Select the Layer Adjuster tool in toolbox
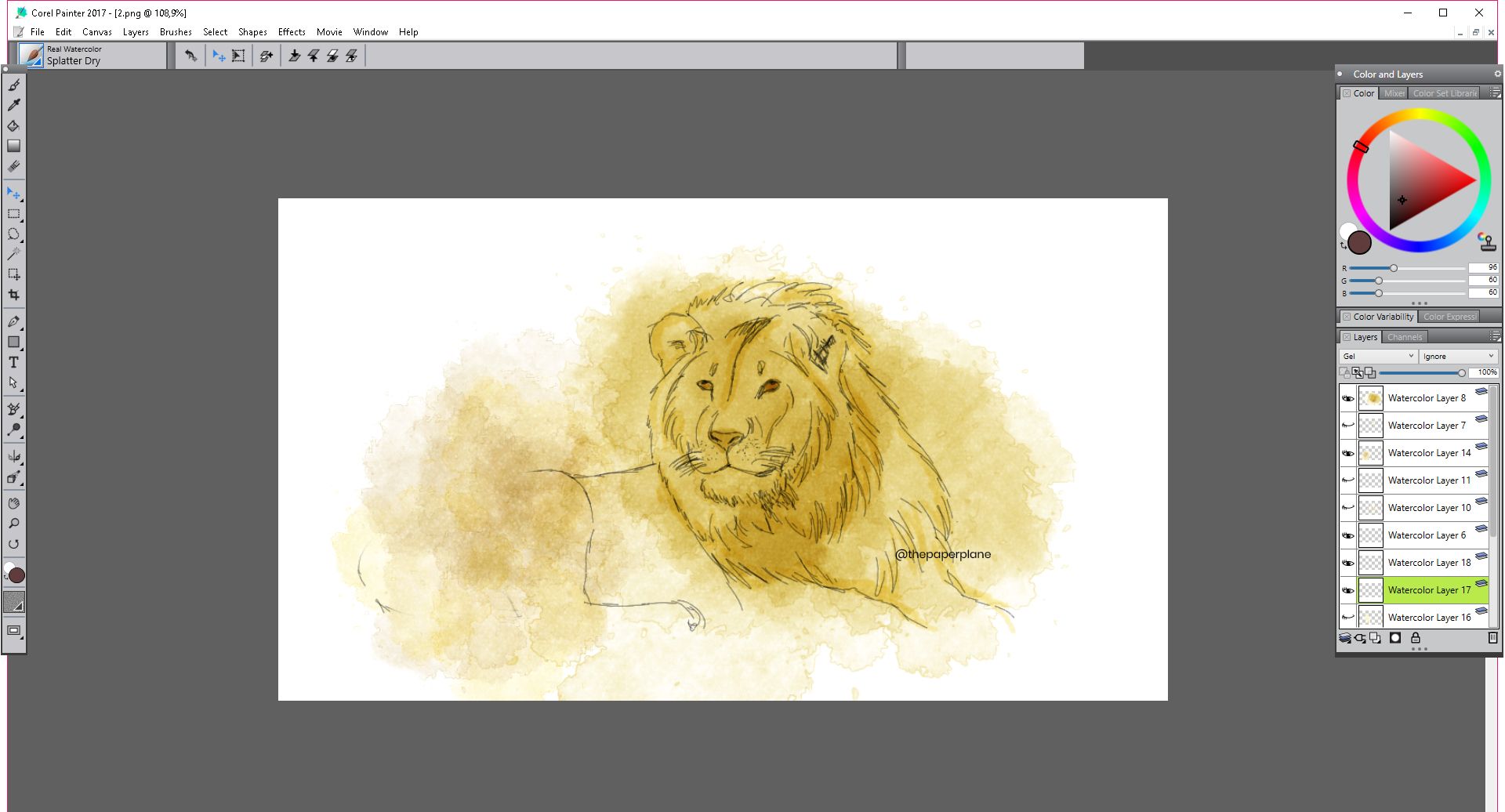The image size is (1505, 812). [x=13, y=193]
